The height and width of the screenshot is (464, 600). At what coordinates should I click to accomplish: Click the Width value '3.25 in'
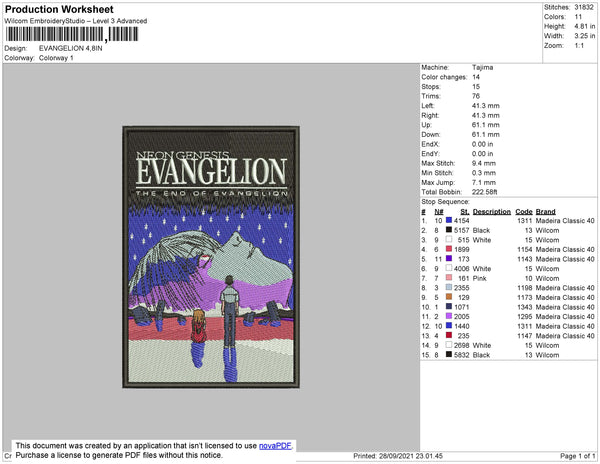[584, 36]
